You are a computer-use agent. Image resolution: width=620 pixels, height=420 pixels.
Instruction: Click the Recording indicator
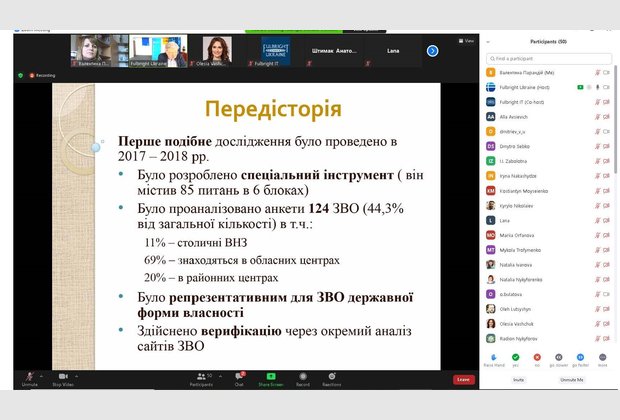[x=42, y=75]
